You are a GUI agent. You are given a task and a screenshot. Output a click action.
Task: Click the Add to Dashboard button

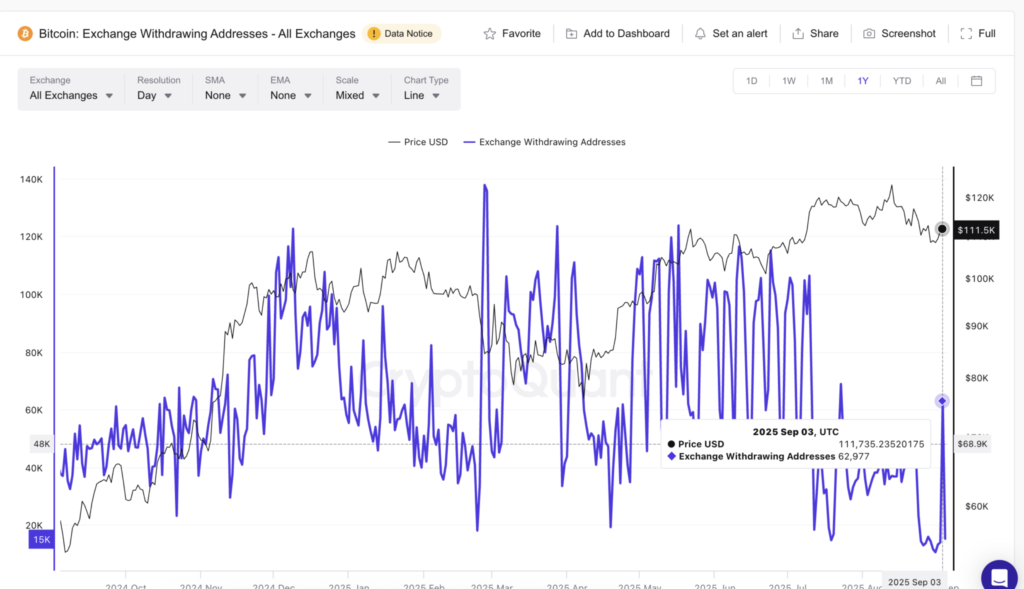[617, 33]
